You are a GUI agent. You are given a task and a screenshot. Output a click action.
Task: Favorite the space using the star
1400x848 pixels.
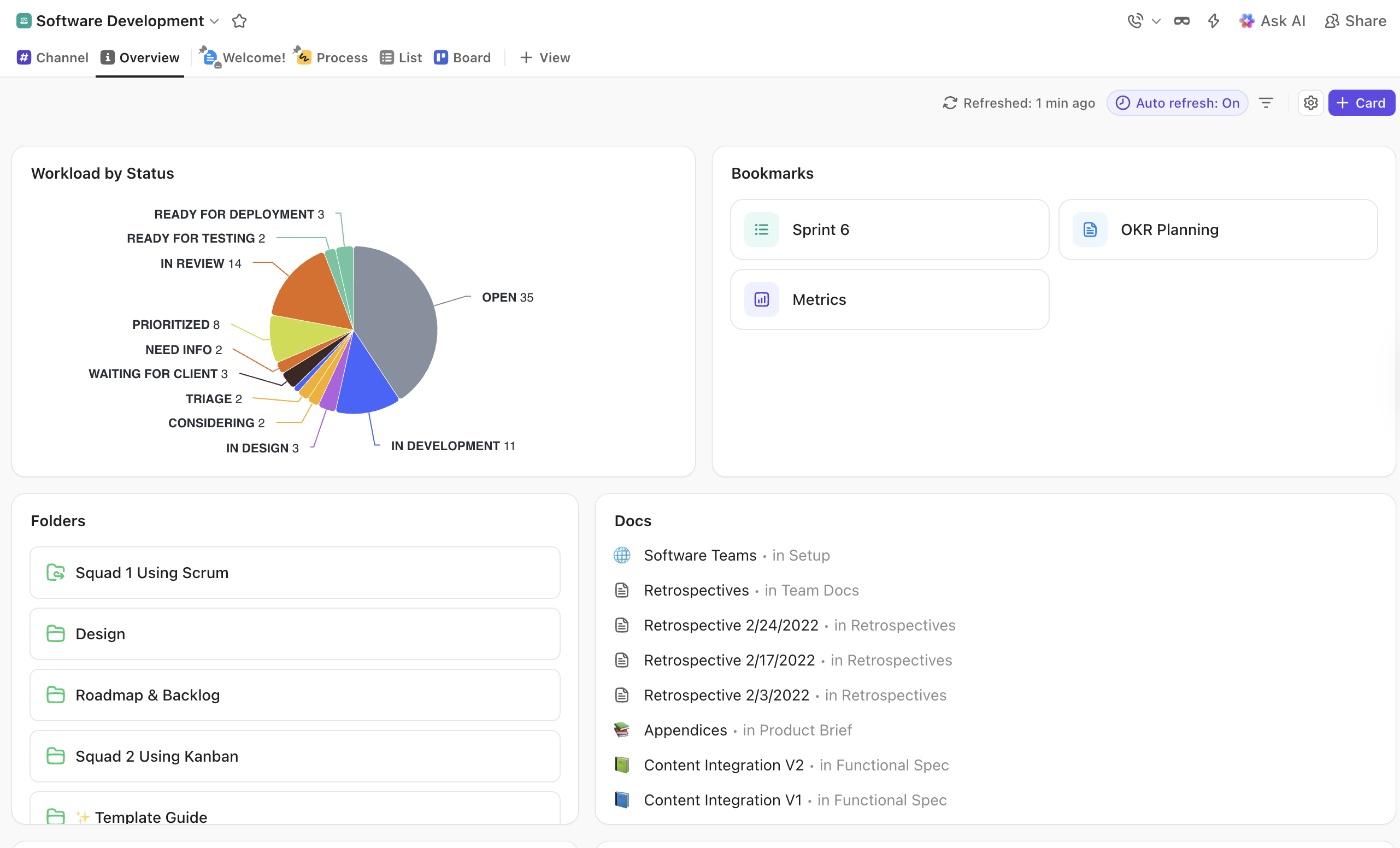tap(239, 20)
